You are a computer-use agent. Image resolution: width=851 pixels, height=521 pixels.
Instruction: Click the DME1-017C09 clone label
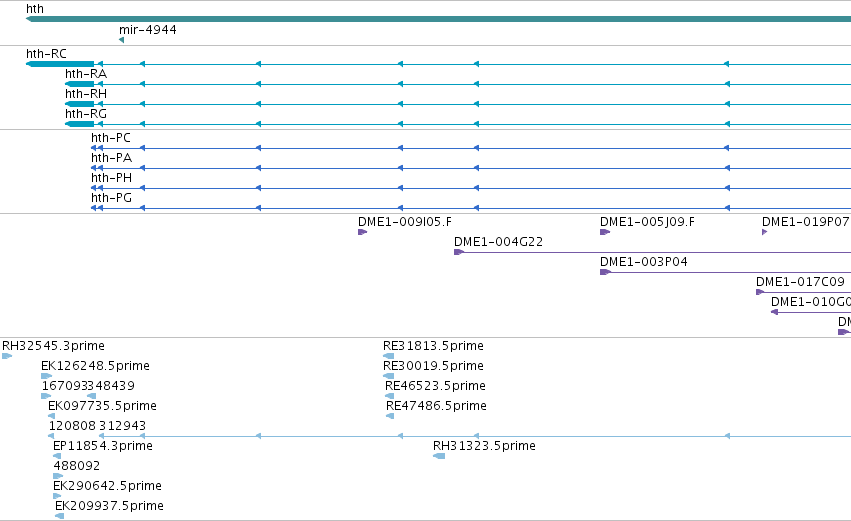pyautogui.click(x=801, y=282)
